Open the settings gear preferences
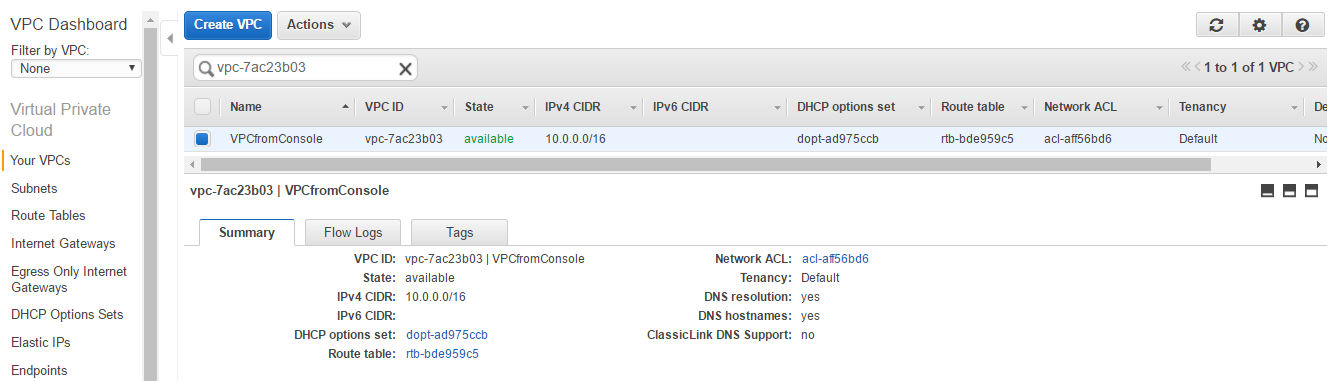This screenshot has height=381, width=1344. tap(1259, 26)
